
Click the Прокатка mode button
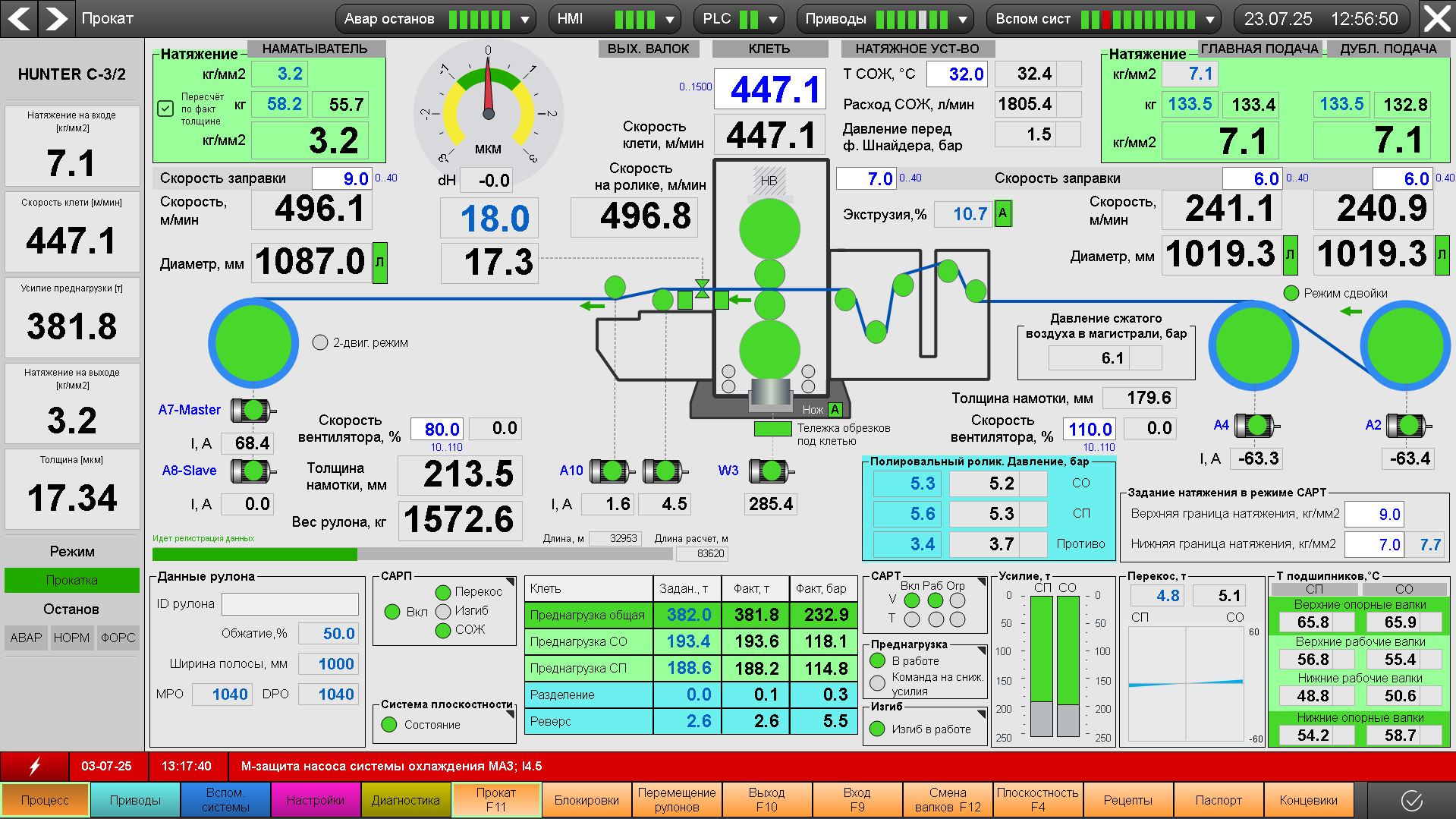point(72,580)
